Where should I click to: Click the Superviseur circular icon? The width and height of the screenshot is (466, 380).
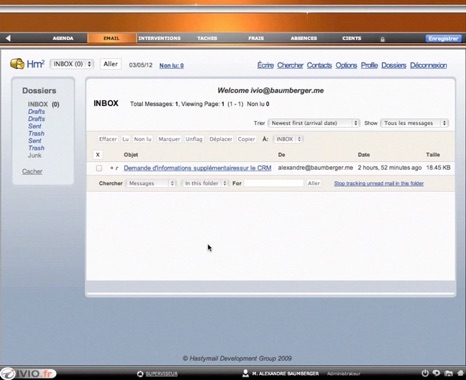coord(140,374)
